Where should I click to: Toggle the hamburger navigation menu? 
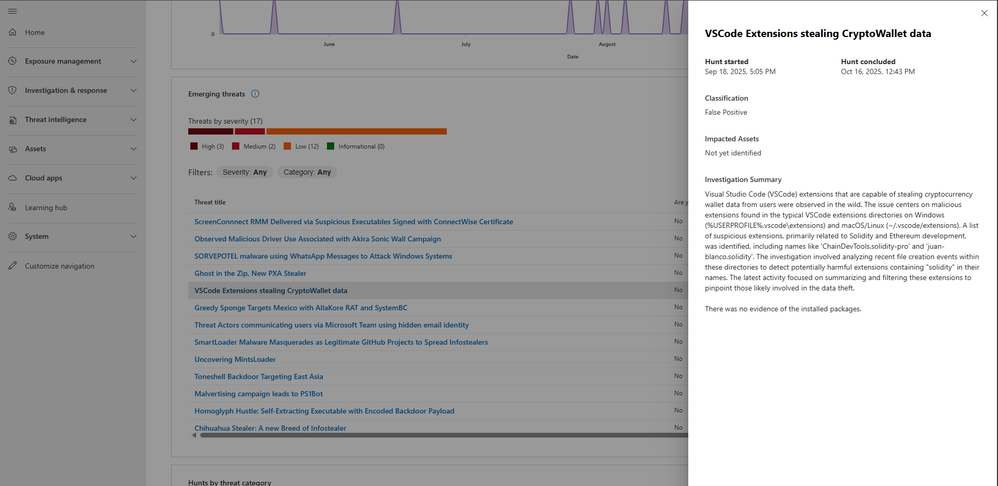pyautogui.click(x=13, y=11)
